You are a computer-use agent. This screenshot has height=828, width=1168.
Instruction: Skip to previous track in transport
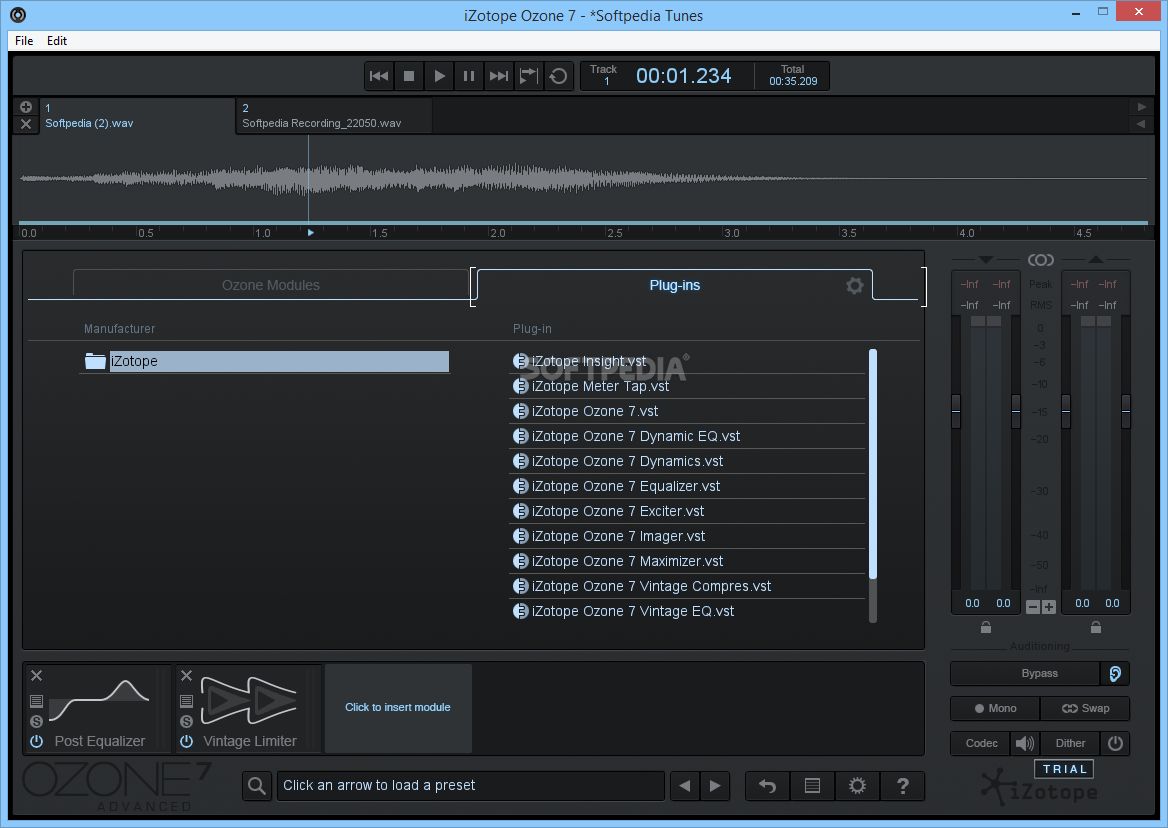tap(379, 76)
